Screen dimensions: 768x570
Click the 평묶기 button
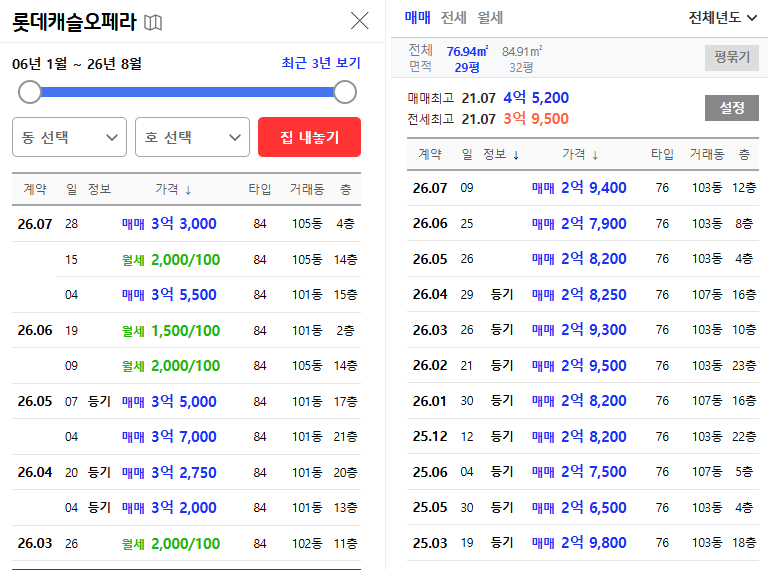pos(732,57)
